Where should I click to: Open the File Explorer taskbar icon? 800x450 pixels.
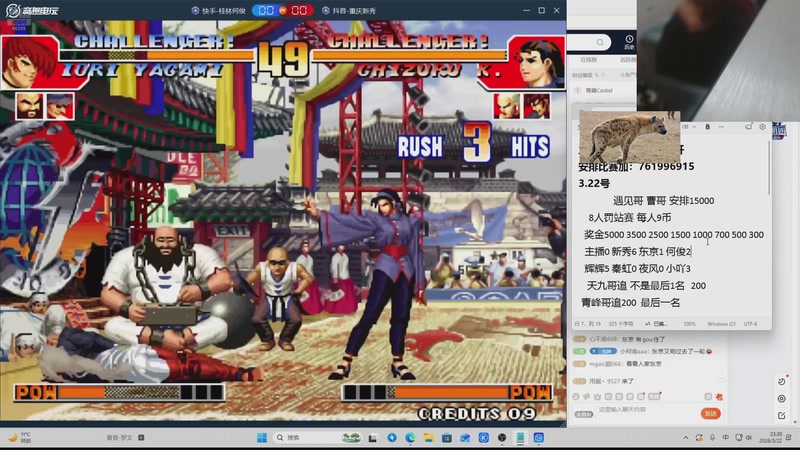click(x=429, y=438)
